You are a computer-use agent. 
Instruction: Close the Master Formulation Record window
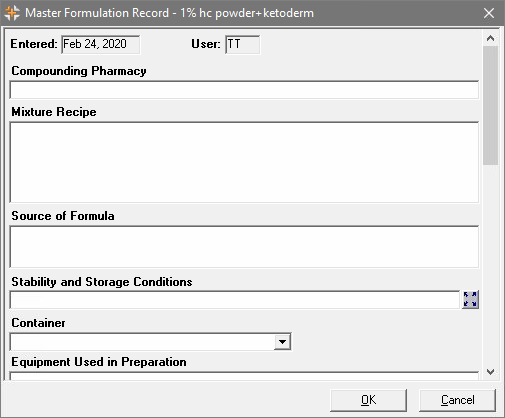489,13
